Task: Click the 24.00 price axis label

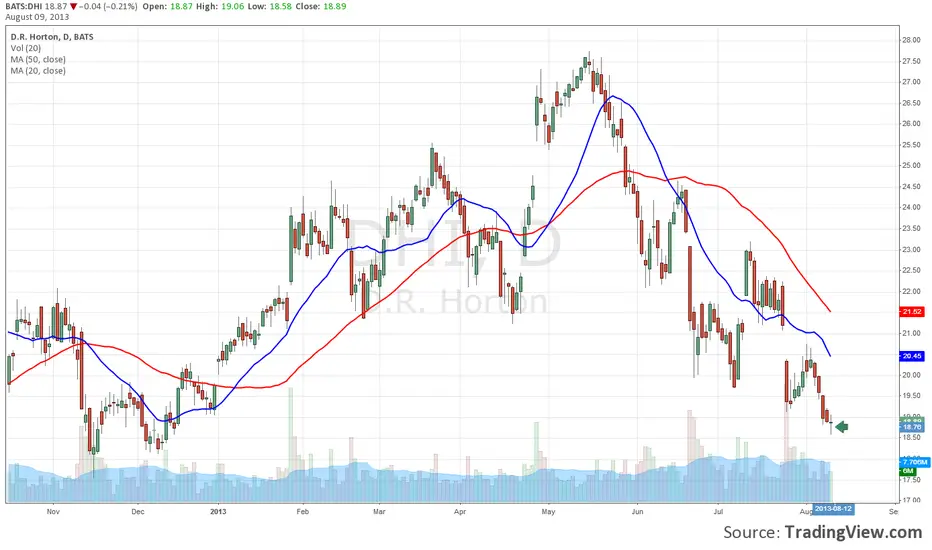Action: pos(912,208)
